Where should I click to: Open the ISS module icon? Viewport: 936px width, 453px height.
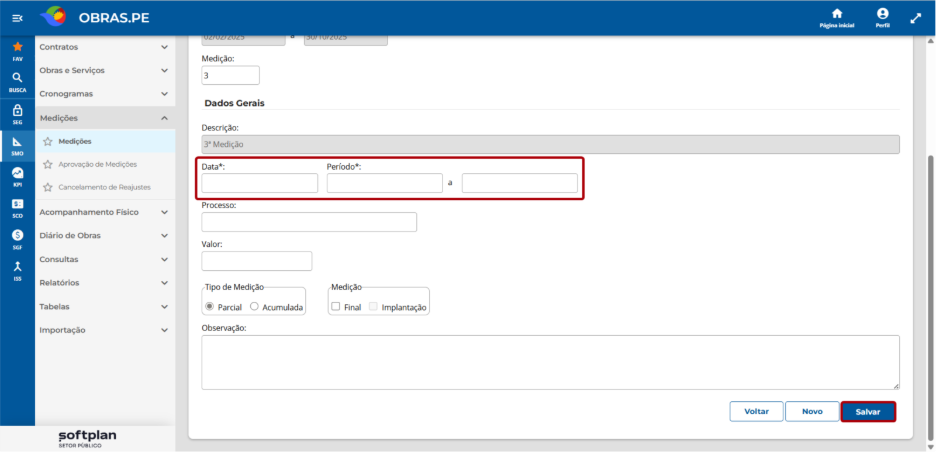(x=17, y=271)
